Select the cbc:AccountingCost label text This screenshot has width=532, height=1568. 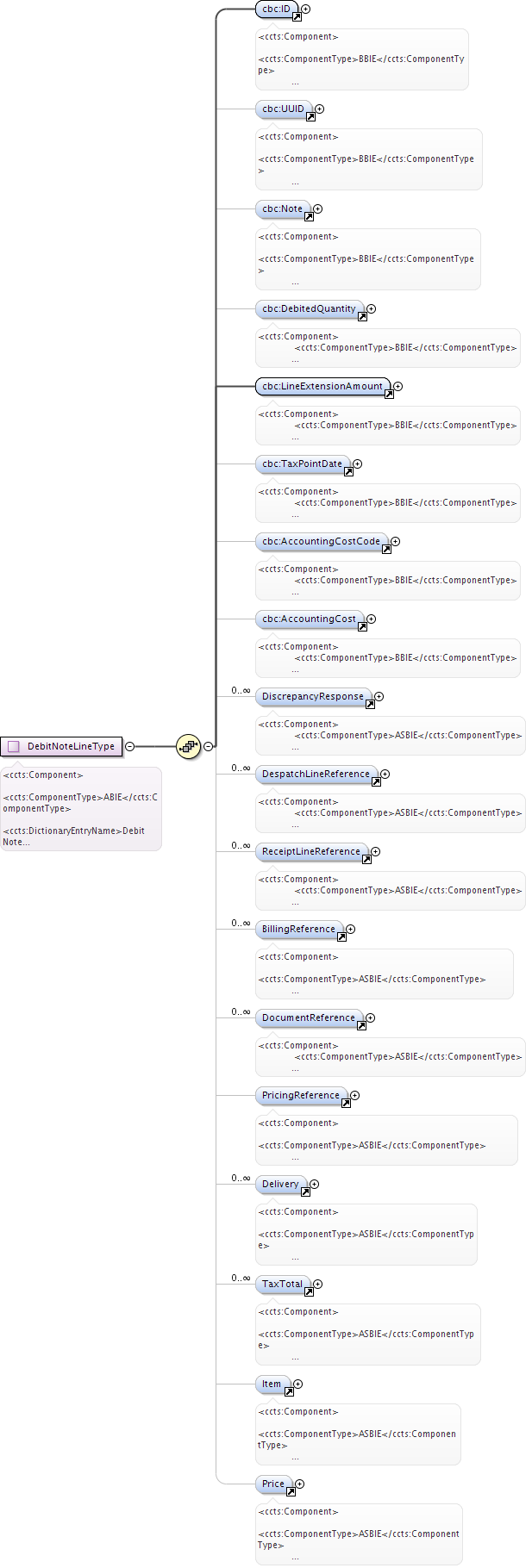[310, 619]
